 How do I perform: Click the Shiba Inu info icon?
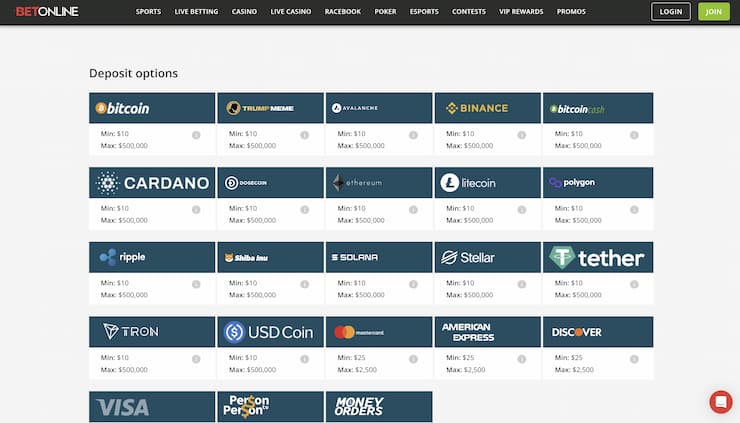click(305, 284)
